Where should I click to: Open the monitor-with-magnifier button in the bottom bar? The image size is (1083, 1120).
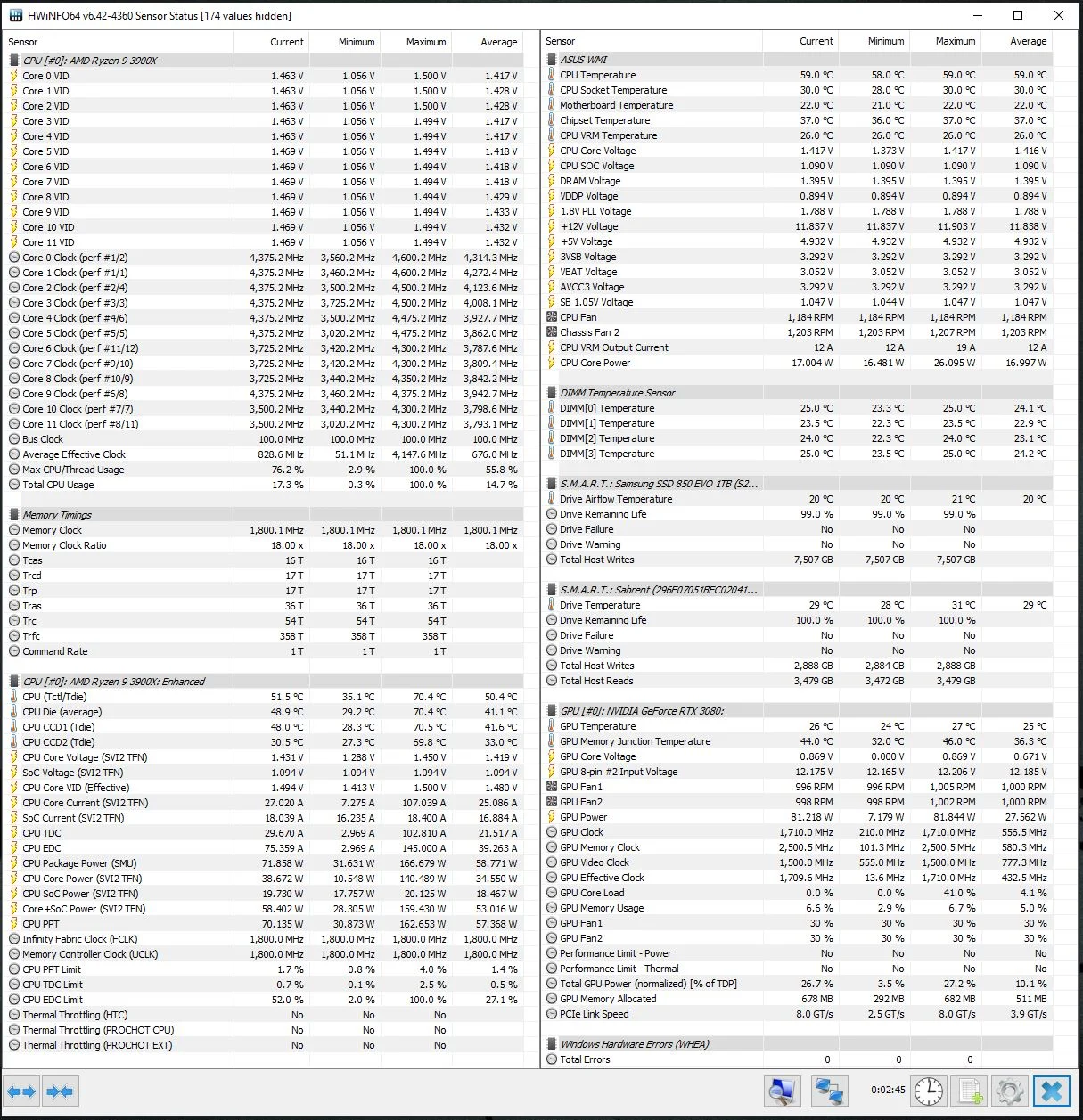(783, 1091)
